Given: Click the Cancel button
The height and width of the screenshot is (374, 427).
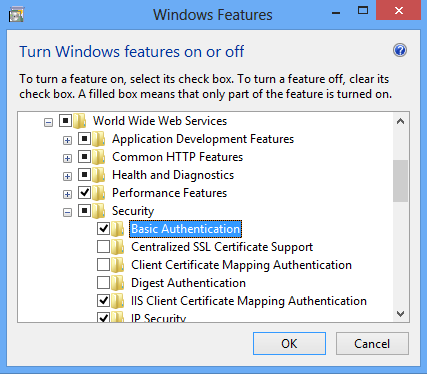Looking at the screenshot, I should (x=372, y=344).
